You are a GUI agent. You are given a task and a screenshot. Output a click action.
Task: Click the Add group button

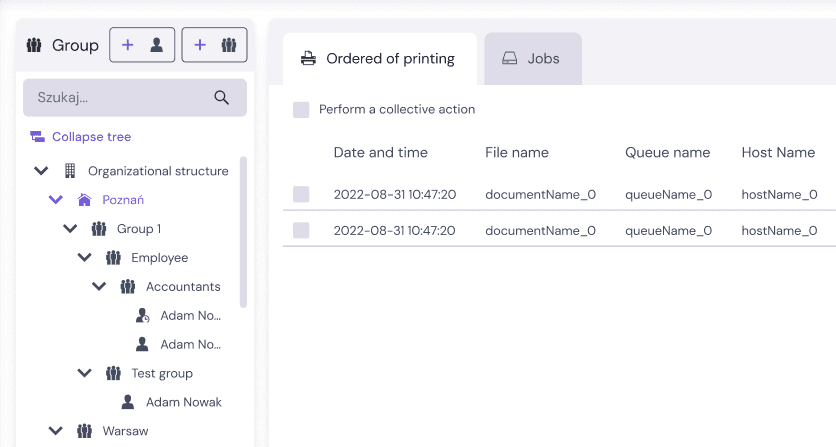214,45
